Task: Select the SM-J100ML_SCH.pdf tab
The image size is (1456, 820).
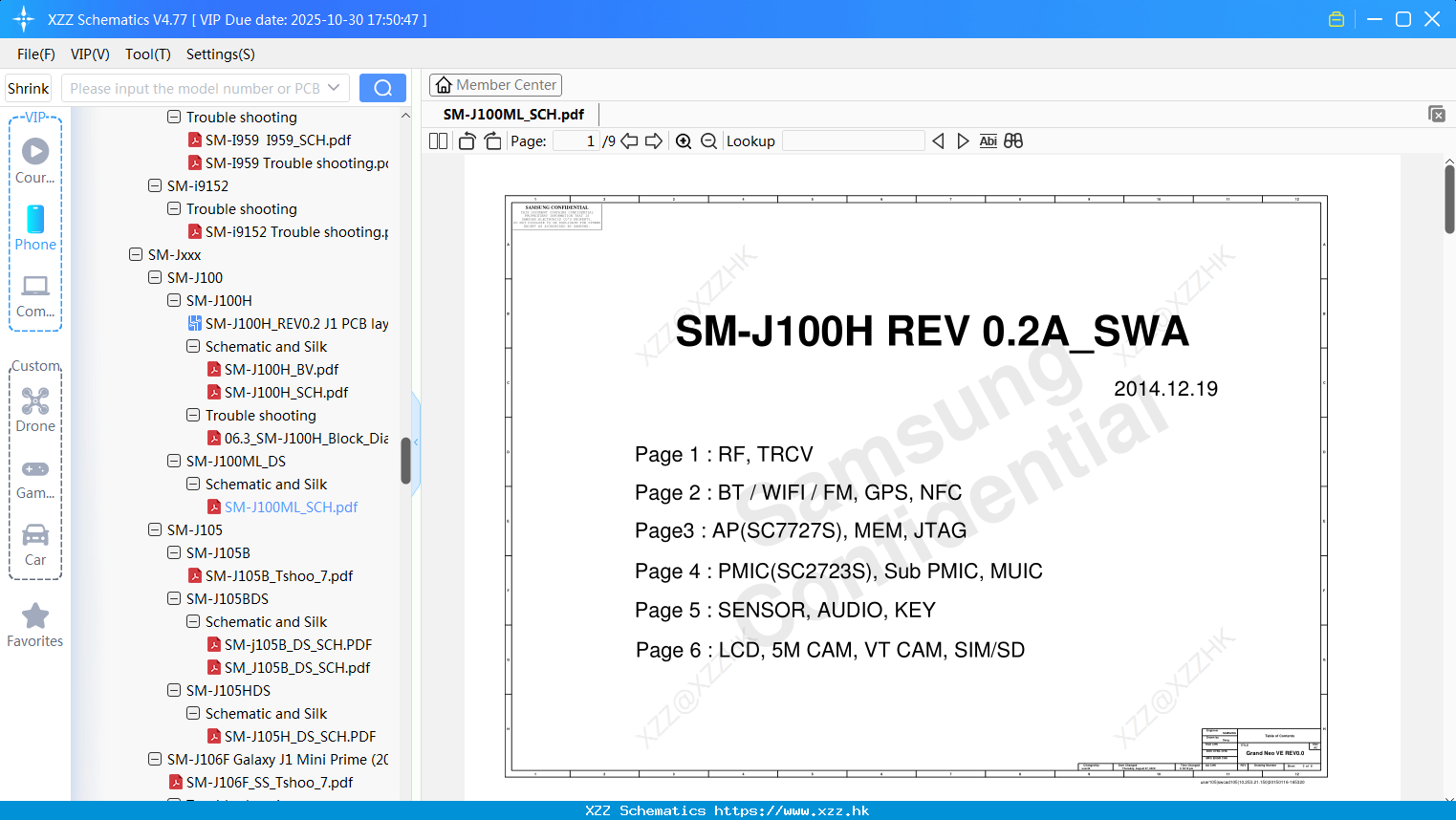Action: (513, 114)
